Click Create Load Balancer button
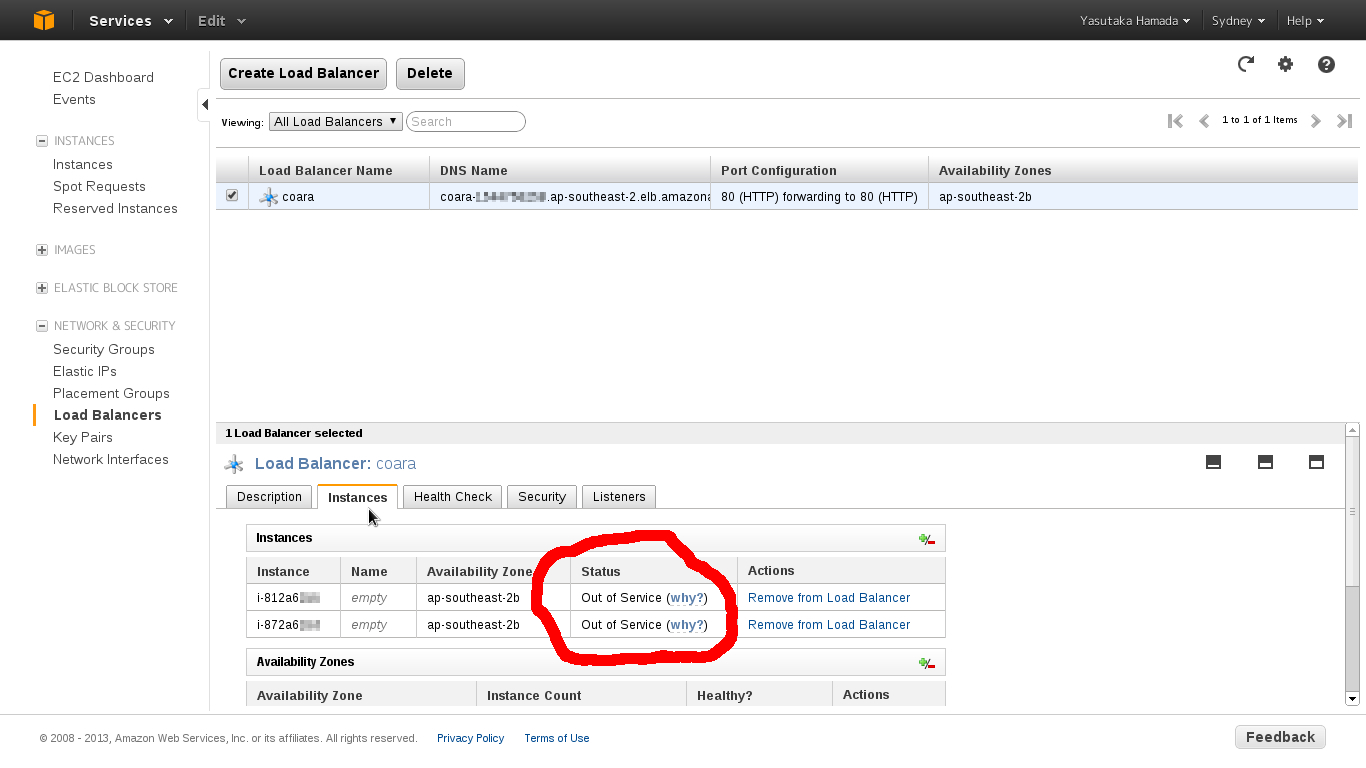This screenshot has height=768, width=1366. (x=303, y=73)
